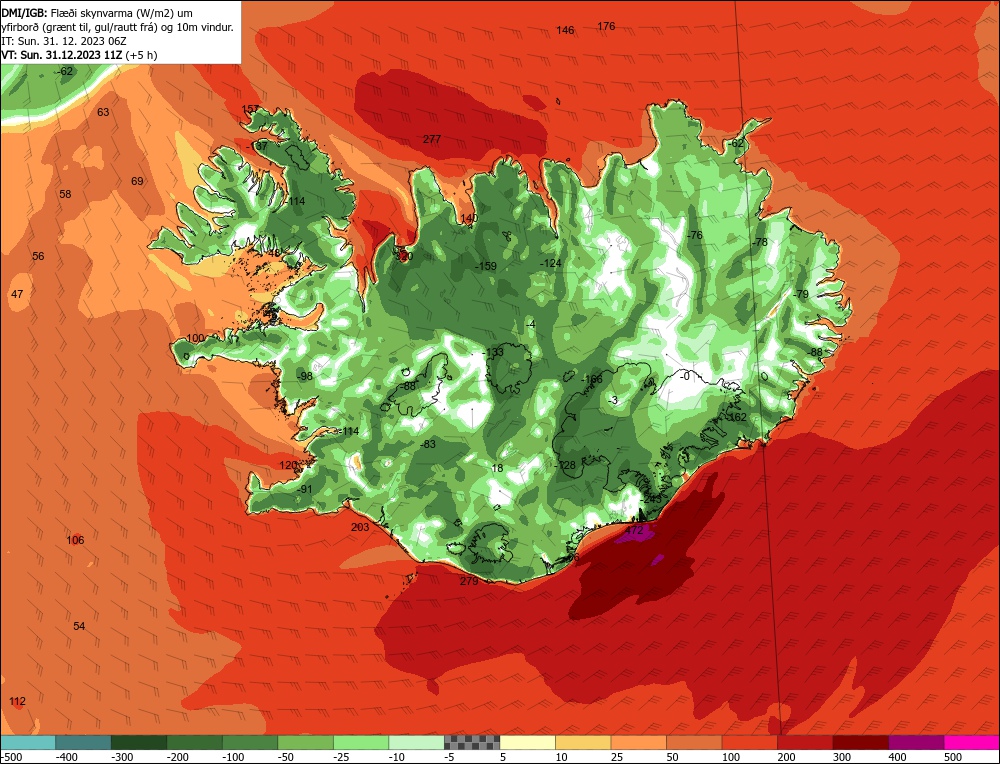Click the land value -98 in west Iceland
This screenshot has height=764, width=1000.
point(305,376)
